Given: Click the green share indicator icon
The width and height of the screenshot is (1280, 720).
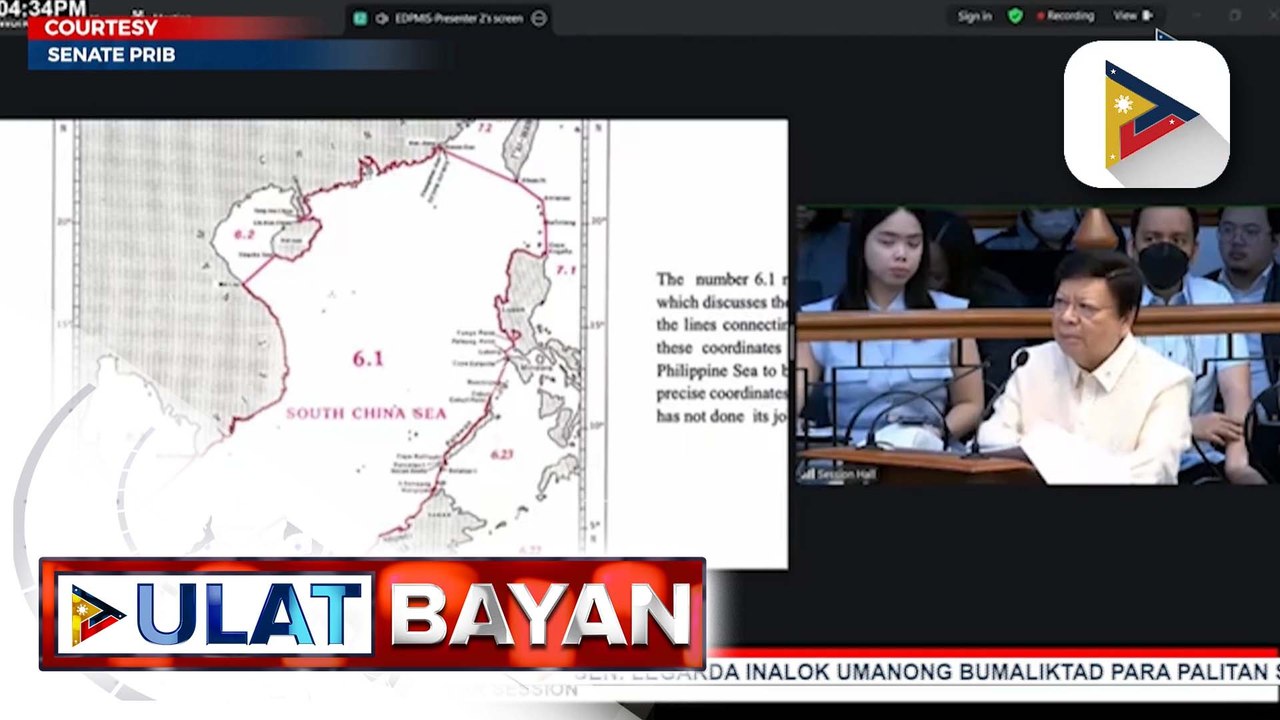Looking at the screenshot, I should (x=360, y=18).
